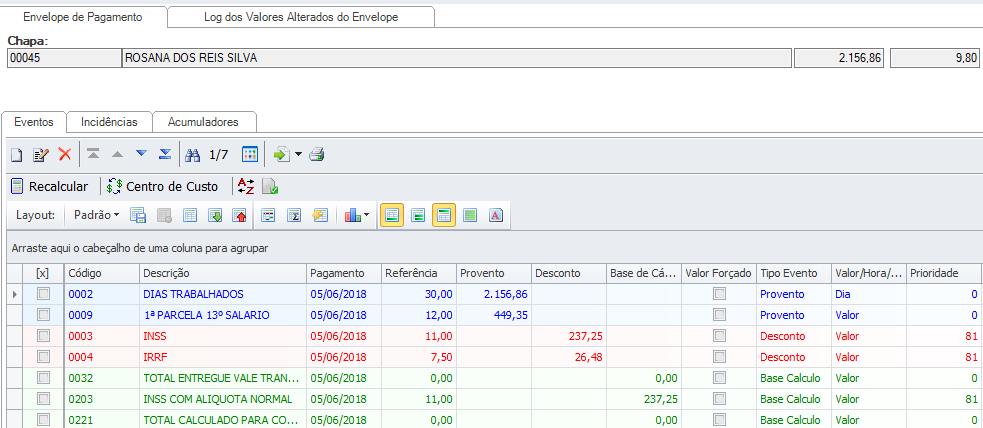Click the Centro de Custo button
The image size is (983, 428).
click(x=162, y=186)
